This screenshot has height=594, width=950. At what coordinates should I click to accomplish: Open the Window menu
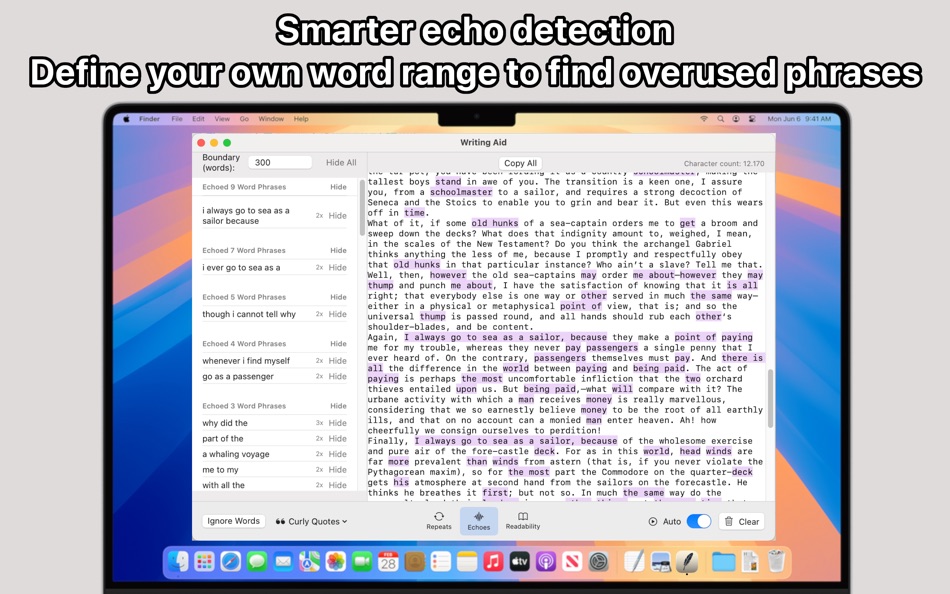point(271,118)
